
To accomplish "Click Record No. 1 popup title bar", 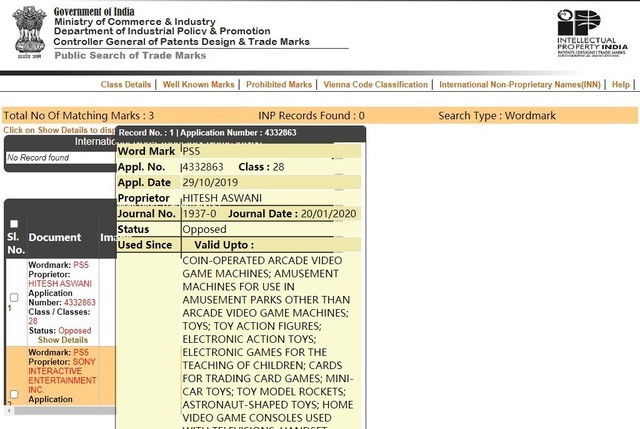I will coord(241,133).
